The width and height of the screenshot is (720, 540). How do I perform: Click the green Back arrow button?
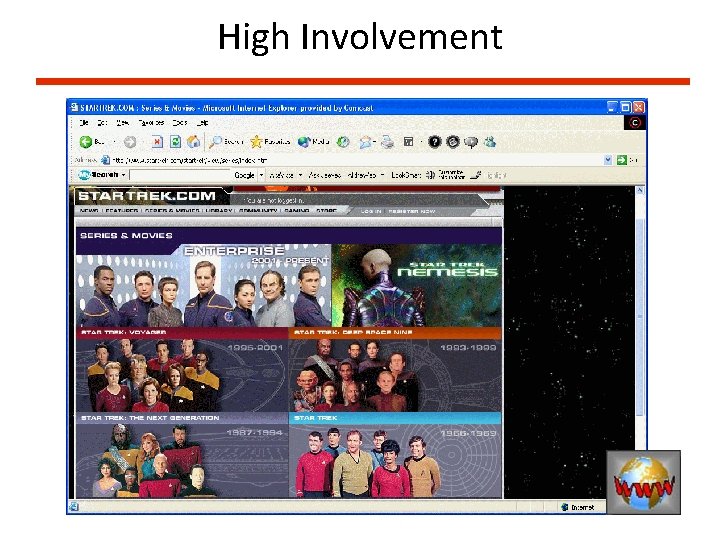click(86, 142)
